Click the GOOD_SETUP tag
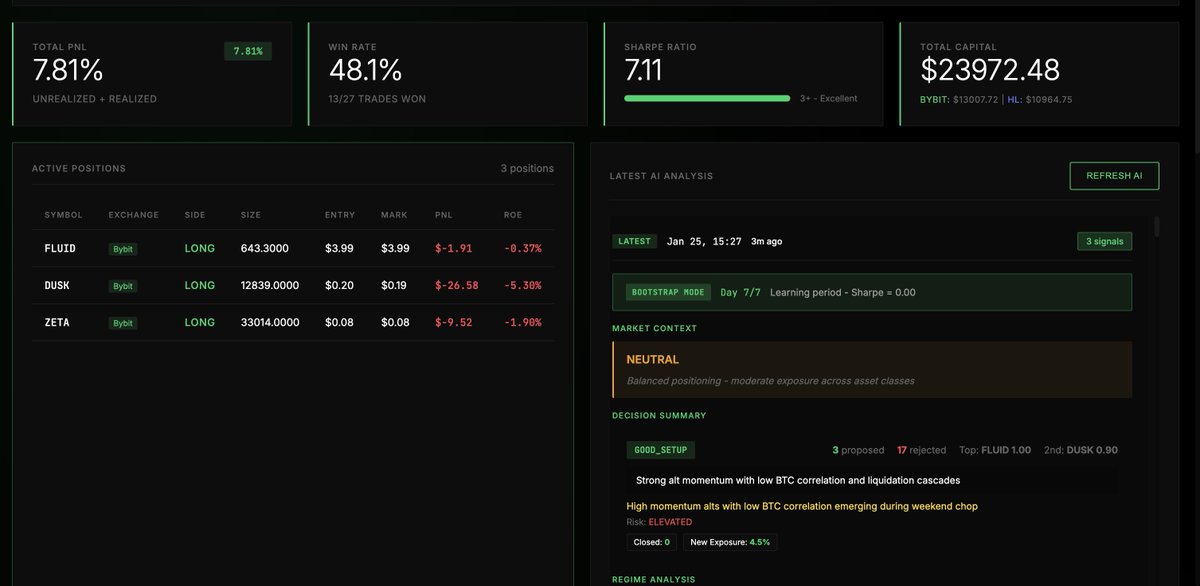 pos(661,450)
